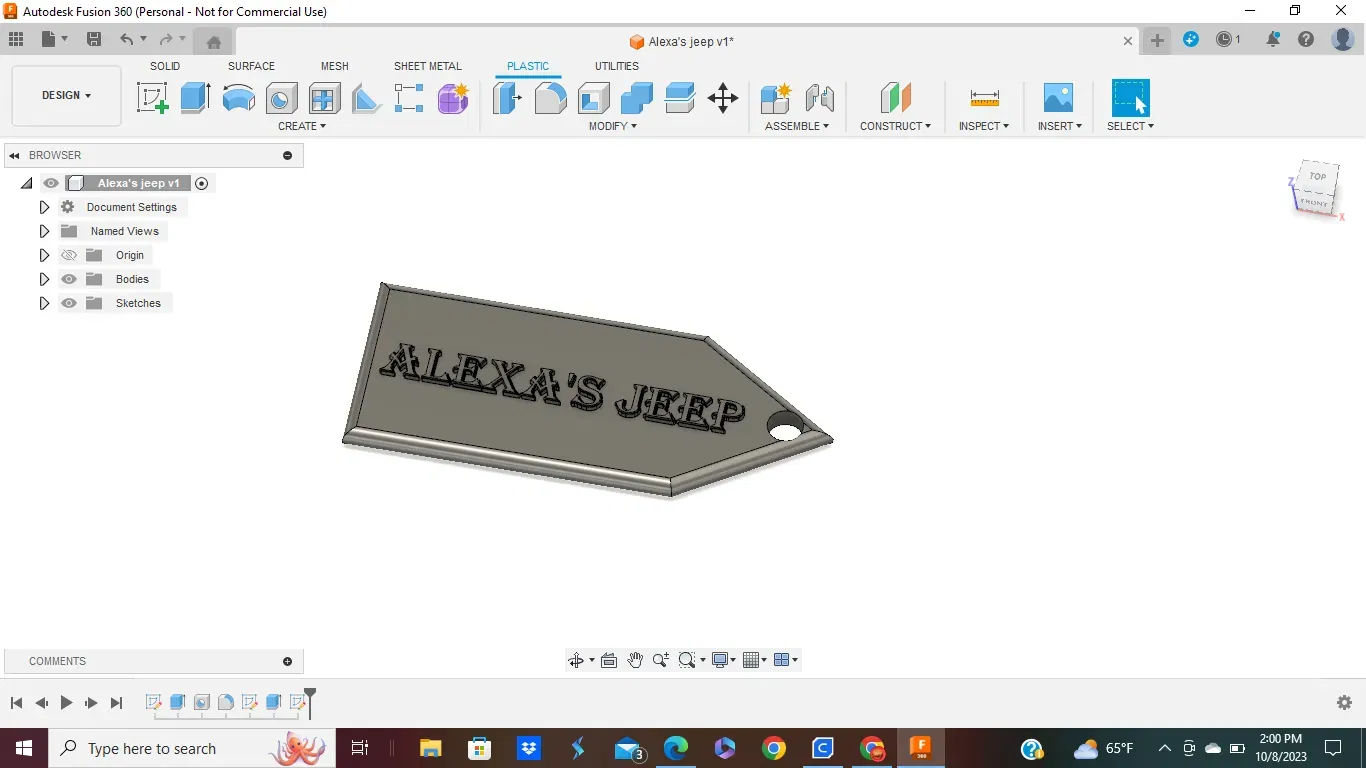Switch to the SHEET METAL tab
The width and height of the screenshot is (1366, 768).
point(428,66)
